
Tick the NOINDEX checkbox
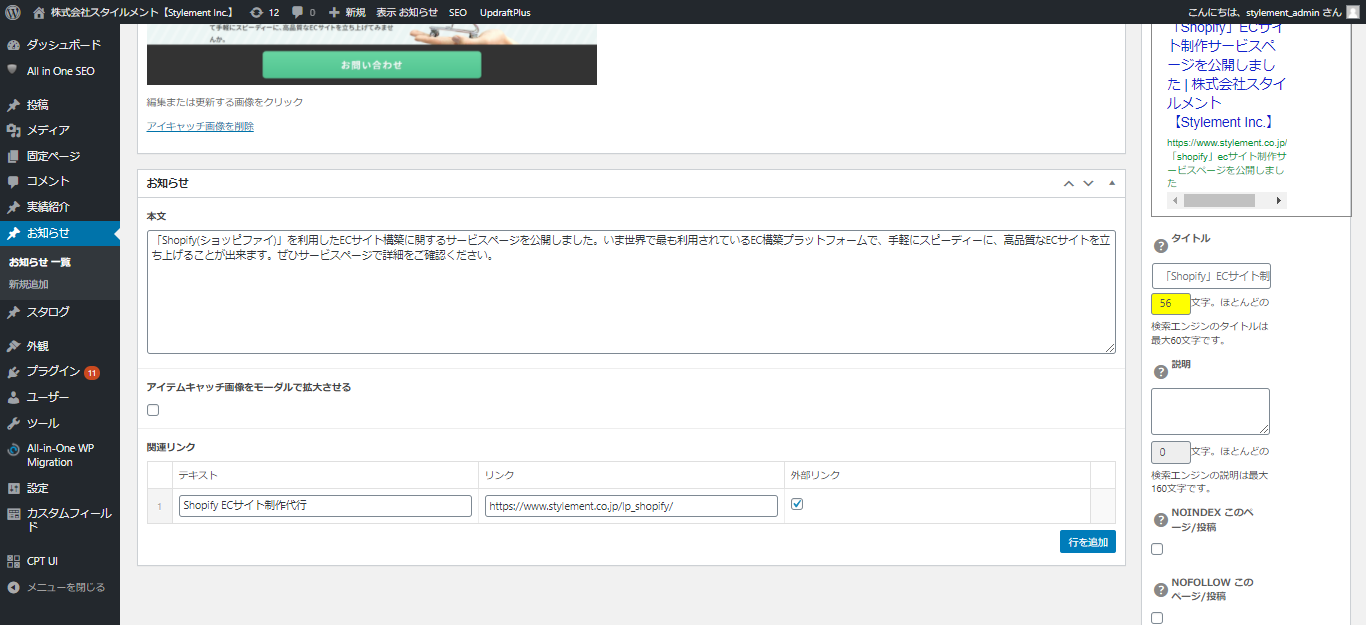pos(1157,549)
